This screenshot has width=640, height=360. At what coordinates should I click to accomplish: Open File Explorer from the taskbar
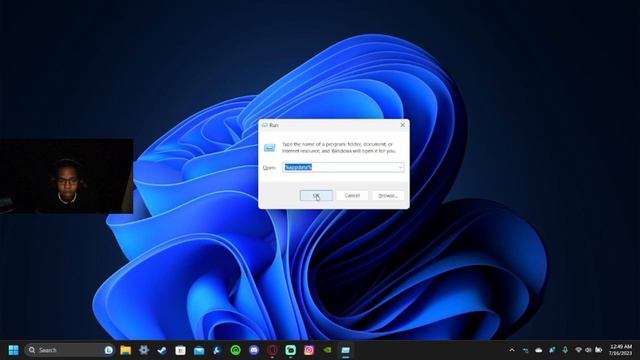(126, 350)
